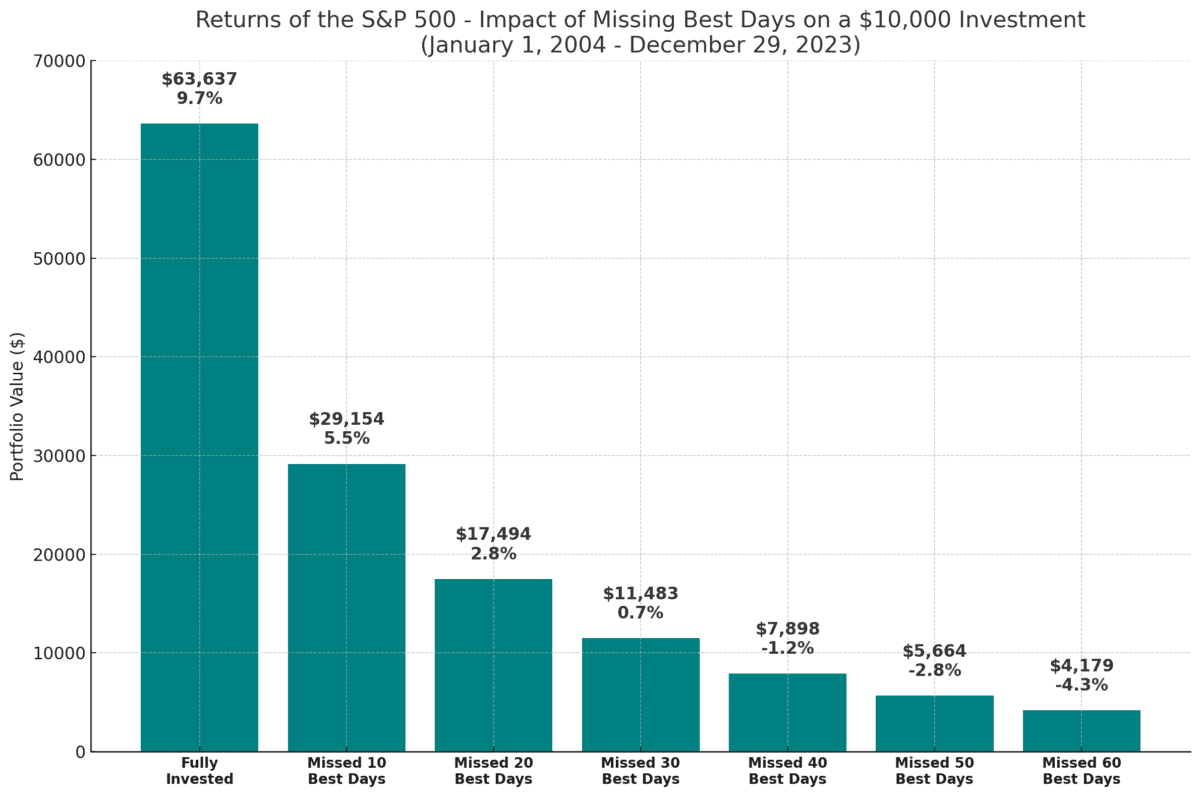Select the Missed 60 Best Days axis label
This screenshot has width=1200, height=797.
[1081, 771]
